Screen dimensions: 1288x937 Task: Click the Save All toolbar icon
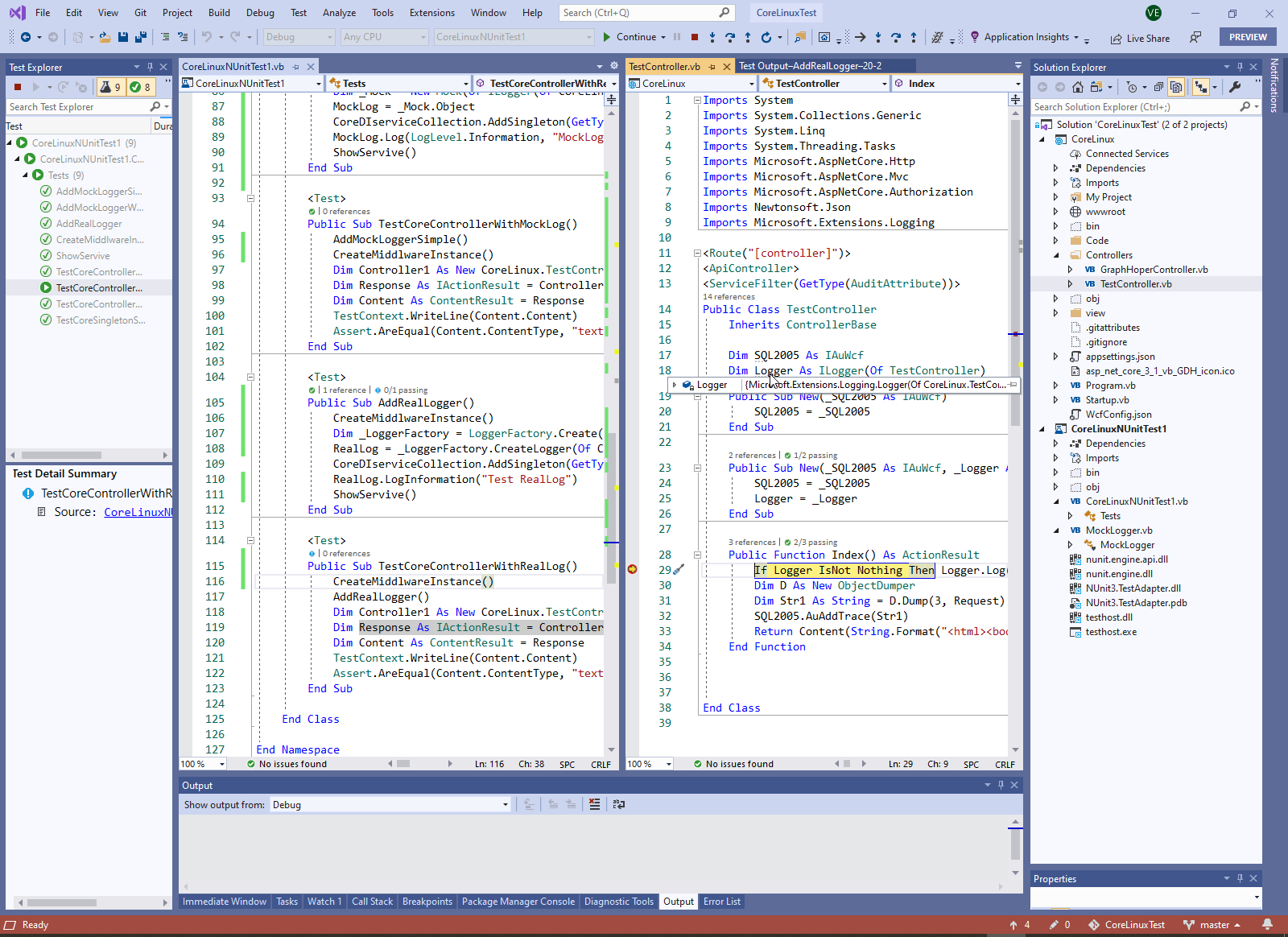[140, 37]
